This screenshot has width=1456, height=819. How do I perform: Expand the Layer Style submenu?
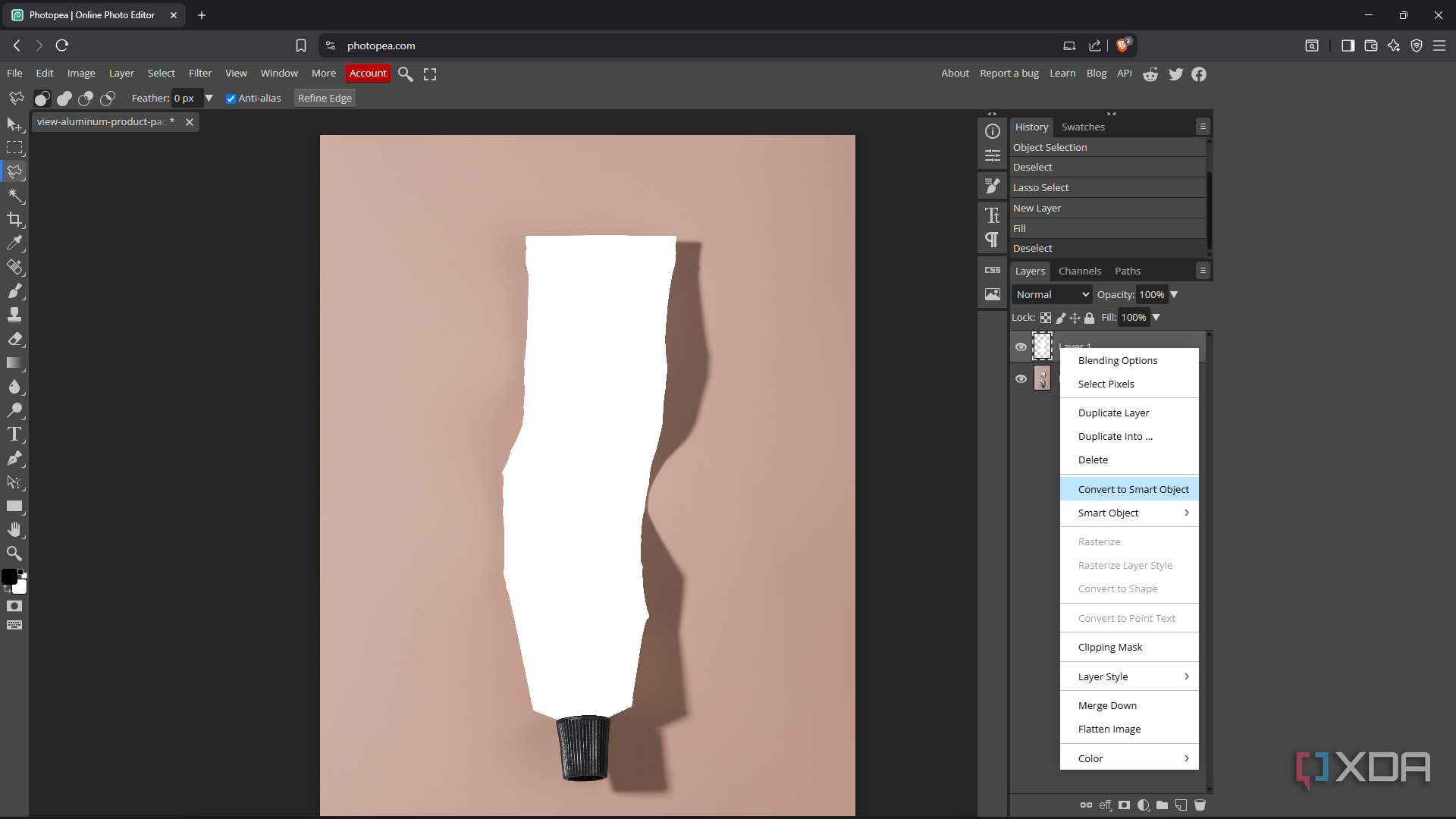pos(1129,677)
